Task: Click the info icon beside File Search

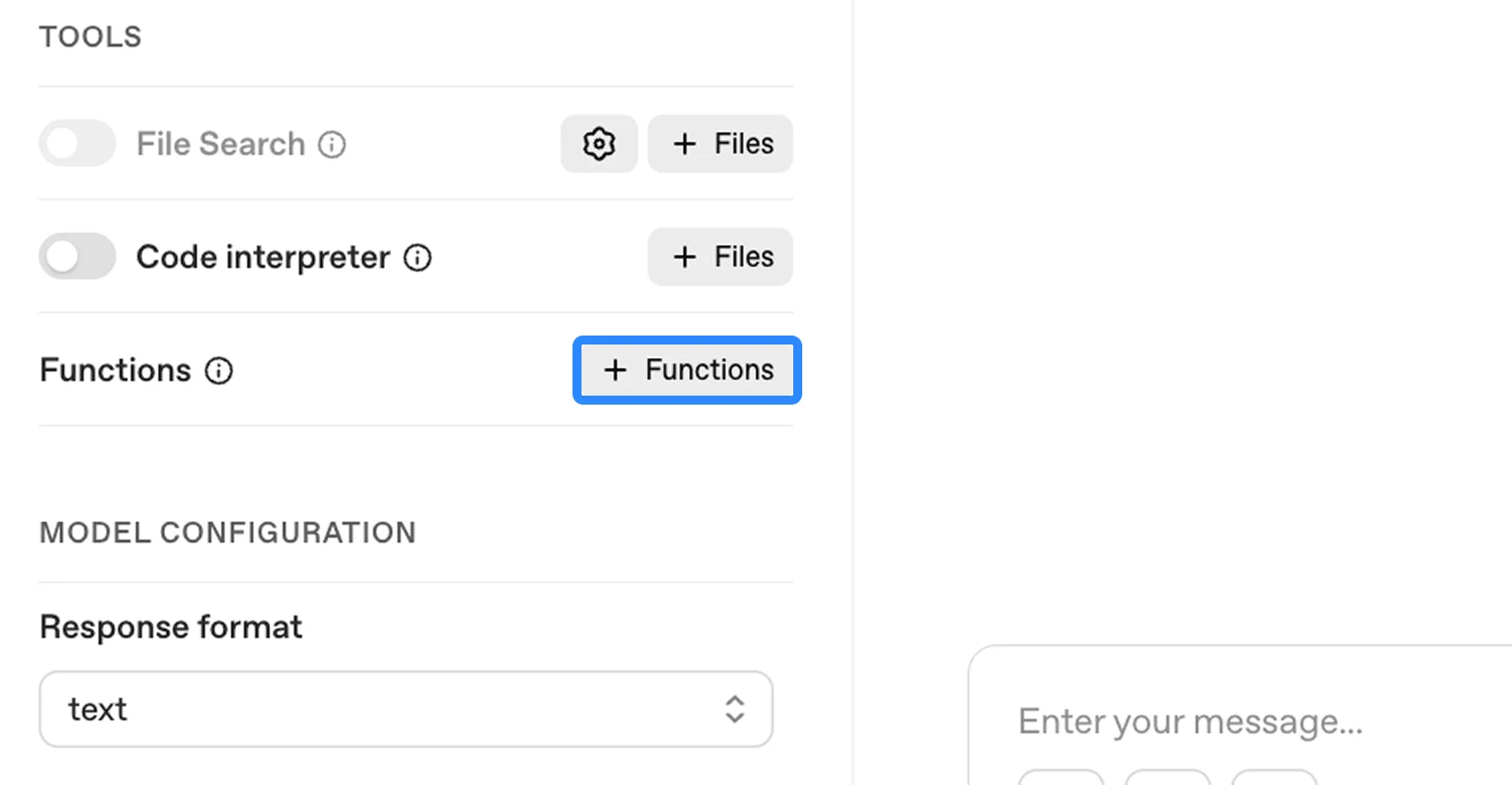Action: click(x=332, y=144)
